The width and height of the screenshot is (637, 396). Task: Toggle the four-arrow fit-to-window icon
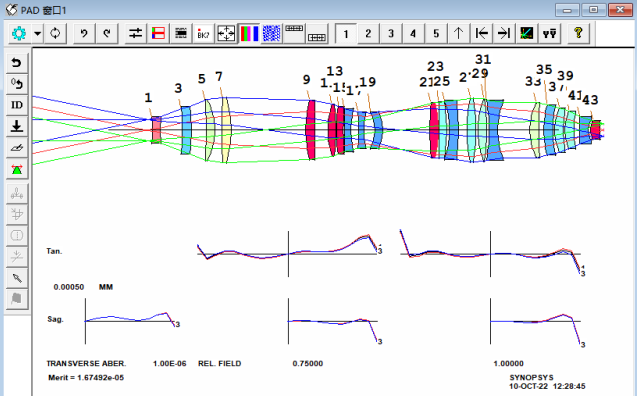click(226, 33)
